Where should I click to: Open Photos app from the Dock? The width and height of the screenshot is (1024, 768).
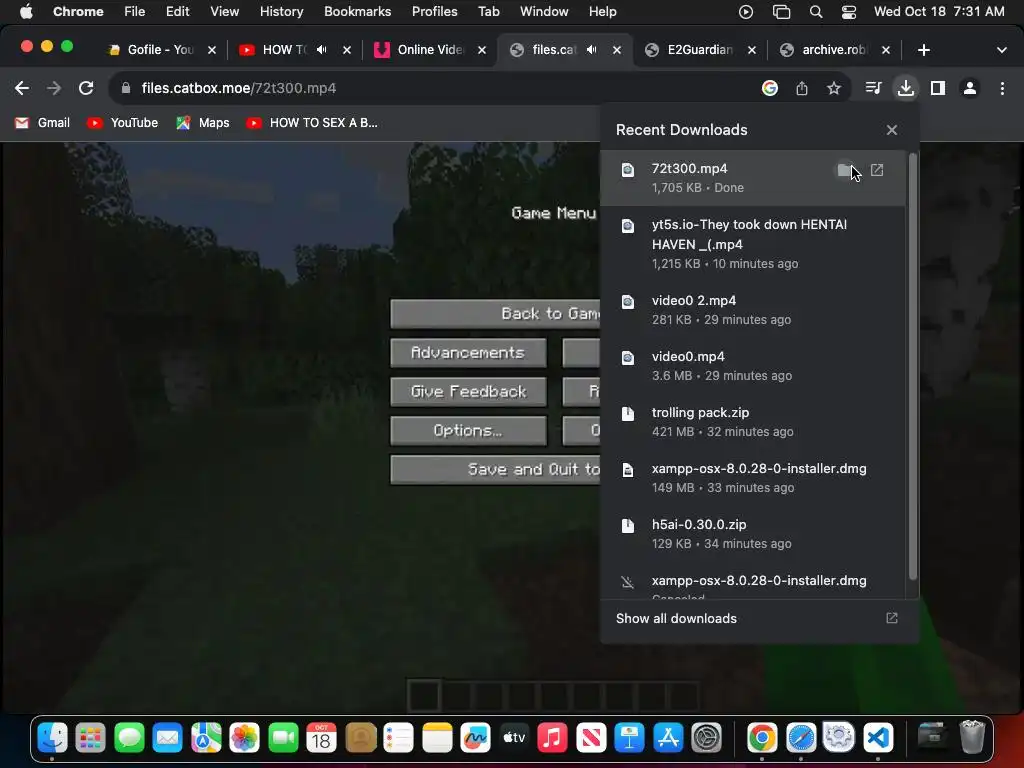(244, 738)
